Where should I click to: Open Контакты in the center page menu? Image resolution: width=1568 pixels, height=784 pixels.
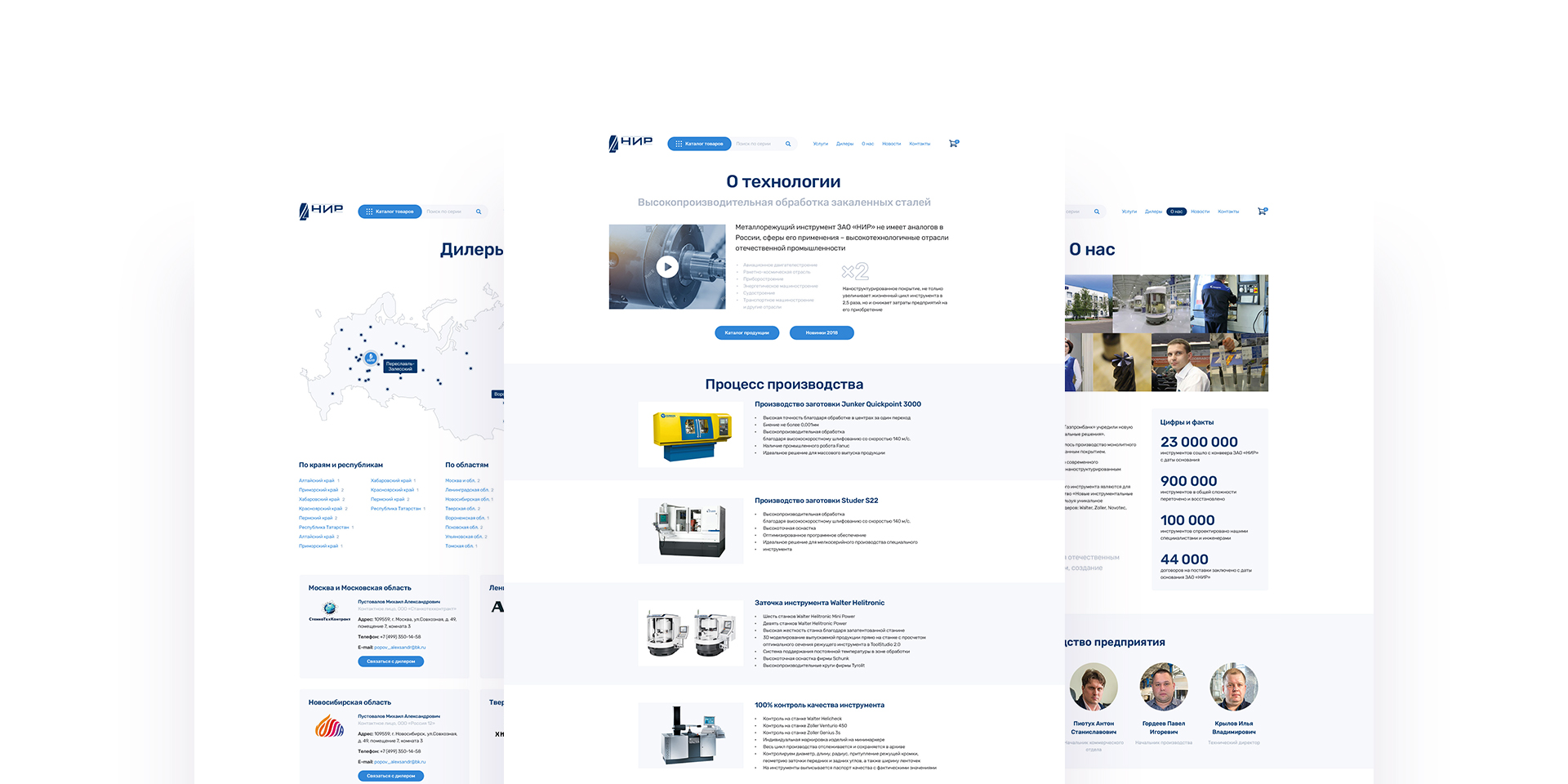click(920, 144)
